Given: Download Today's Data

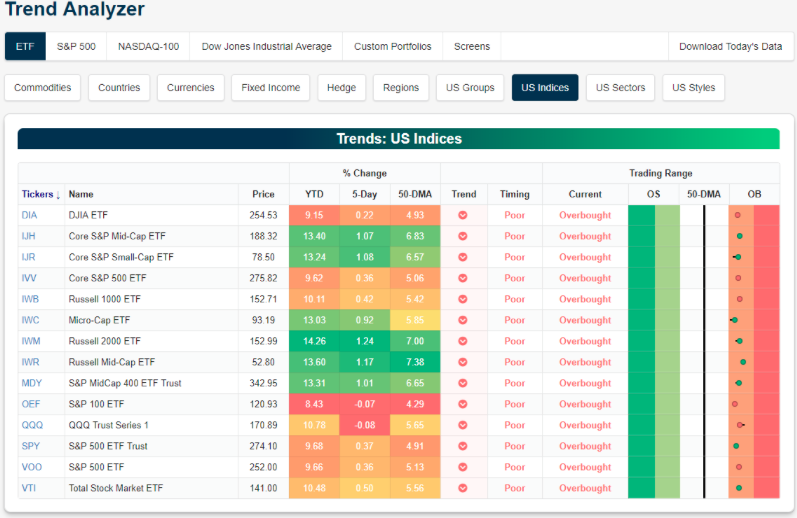Looking at the screenshot, I should (x=730, y=47).
